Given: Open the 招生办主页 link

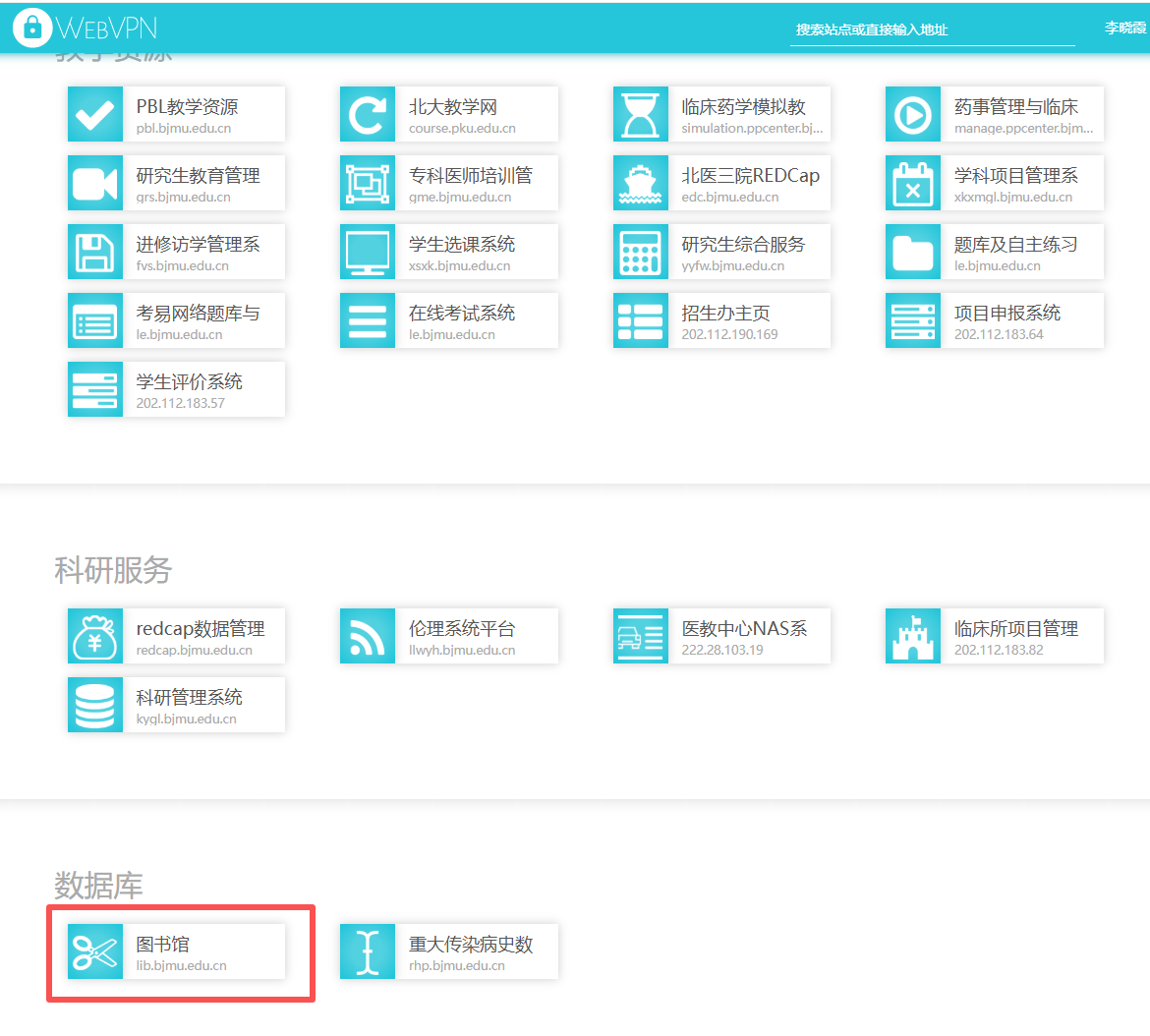Looking at the screenshot, I should click(x=725, y=321).
